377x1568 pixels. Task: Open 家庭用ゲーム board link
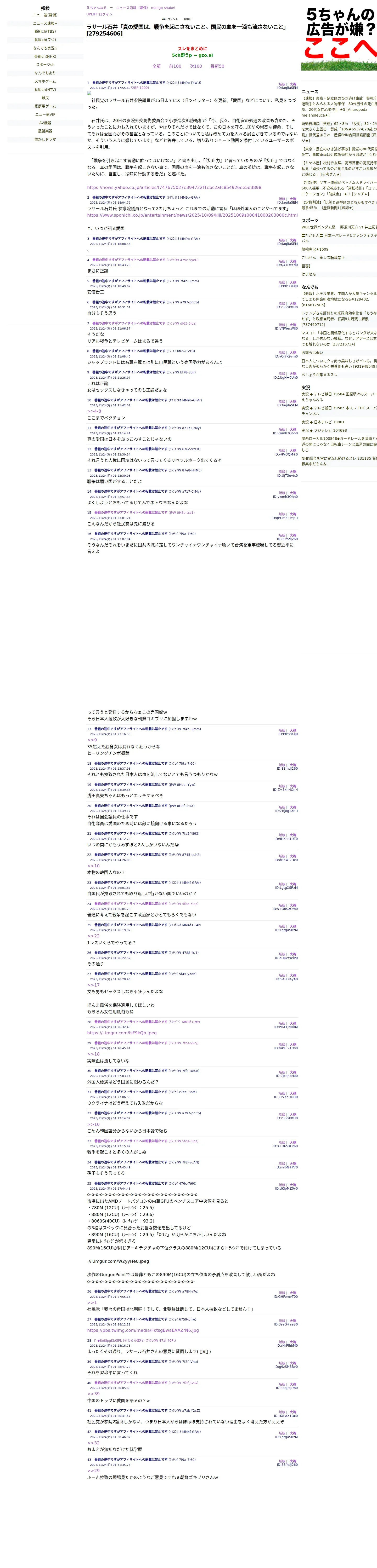(x=45, y=106)
